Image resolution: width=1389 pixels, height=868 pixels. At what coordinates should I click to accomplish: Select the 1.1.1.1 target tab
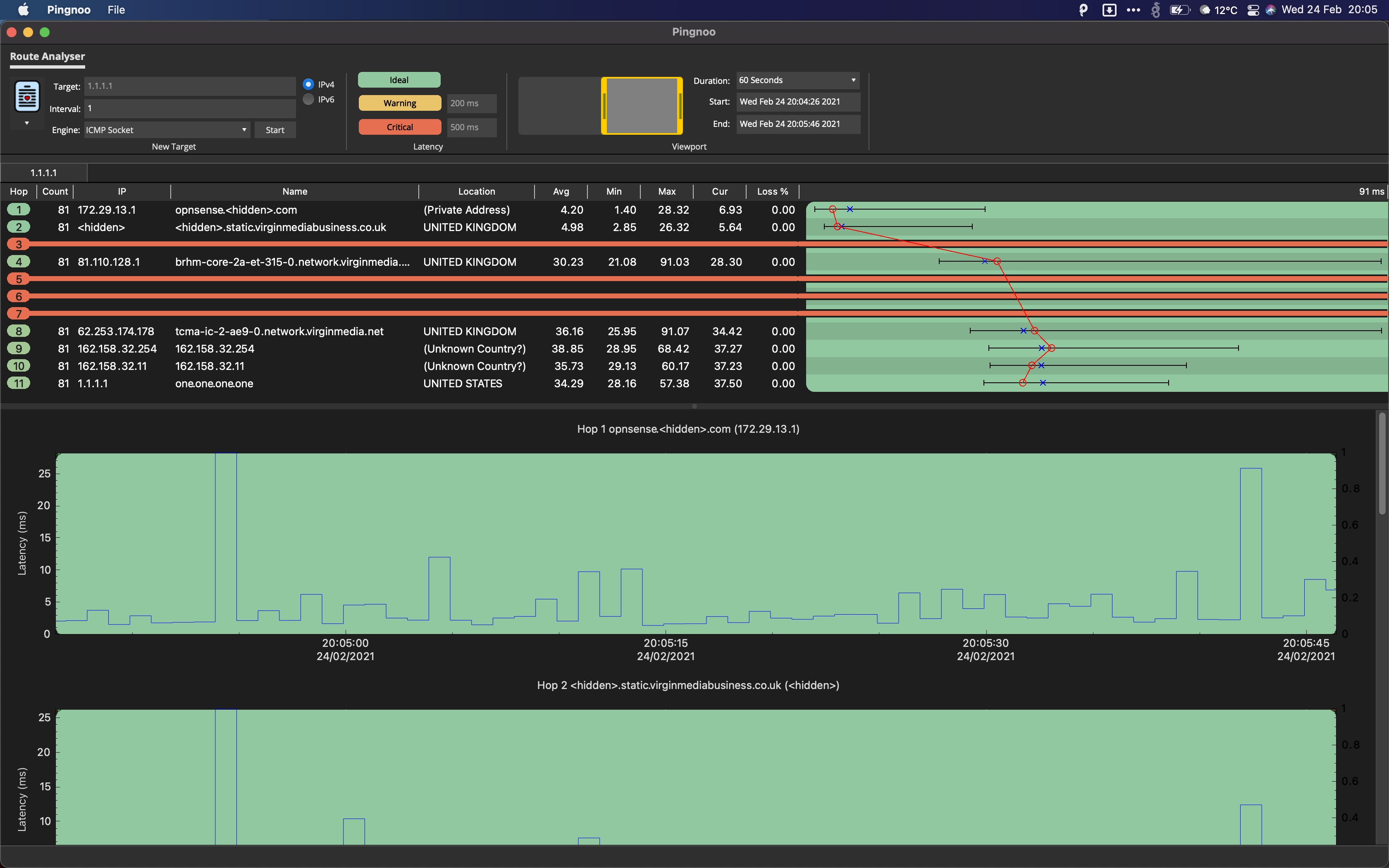[44, 173]
